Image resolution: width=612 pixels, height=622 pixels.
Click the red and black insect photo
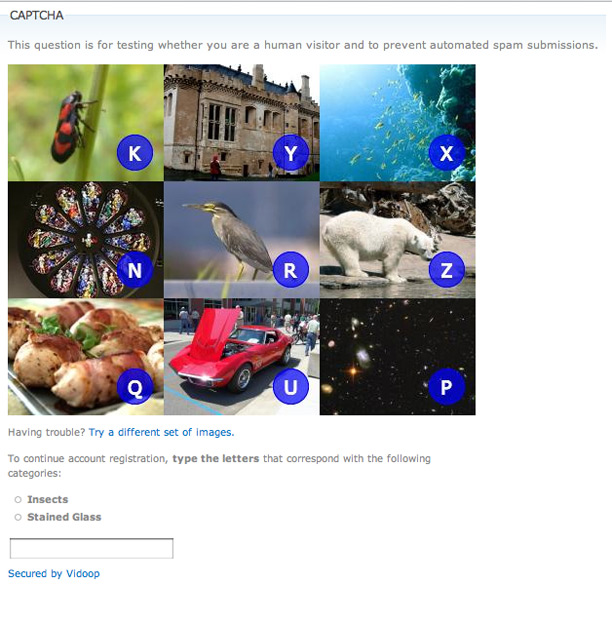[x=86, y=123]
